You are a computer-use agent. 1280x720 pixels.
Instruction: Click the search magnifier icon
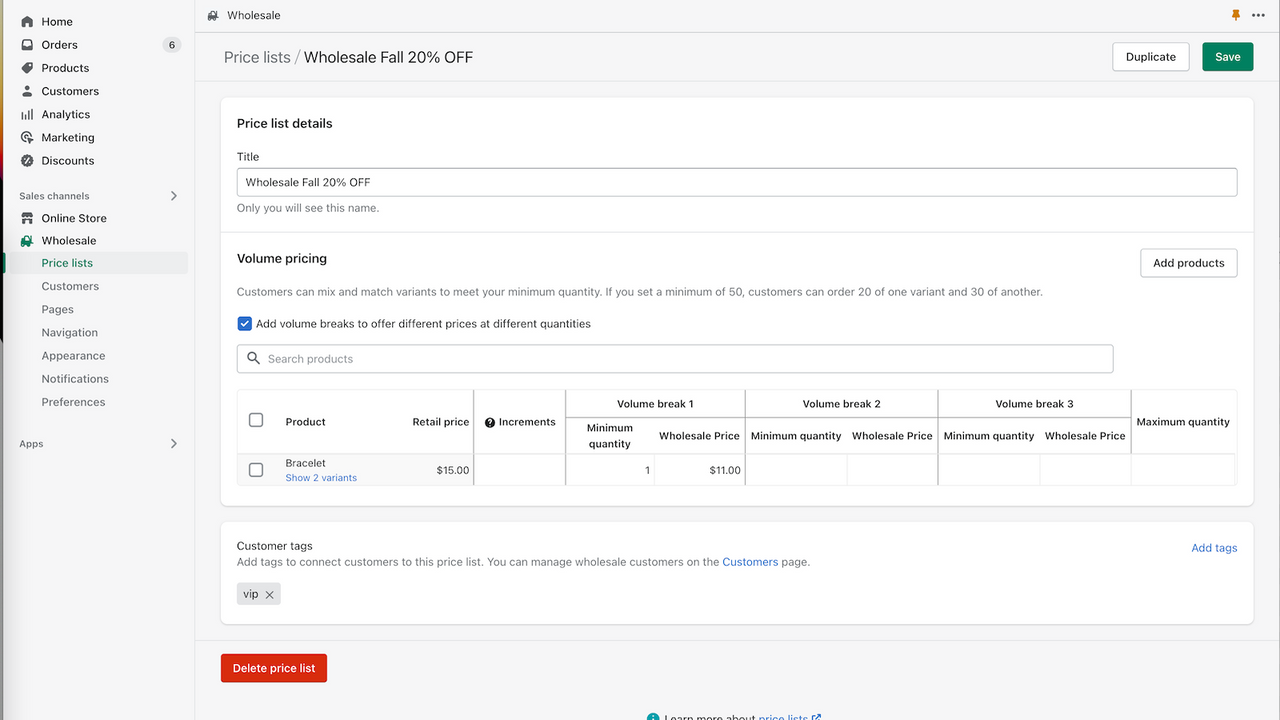coord(254,358)
